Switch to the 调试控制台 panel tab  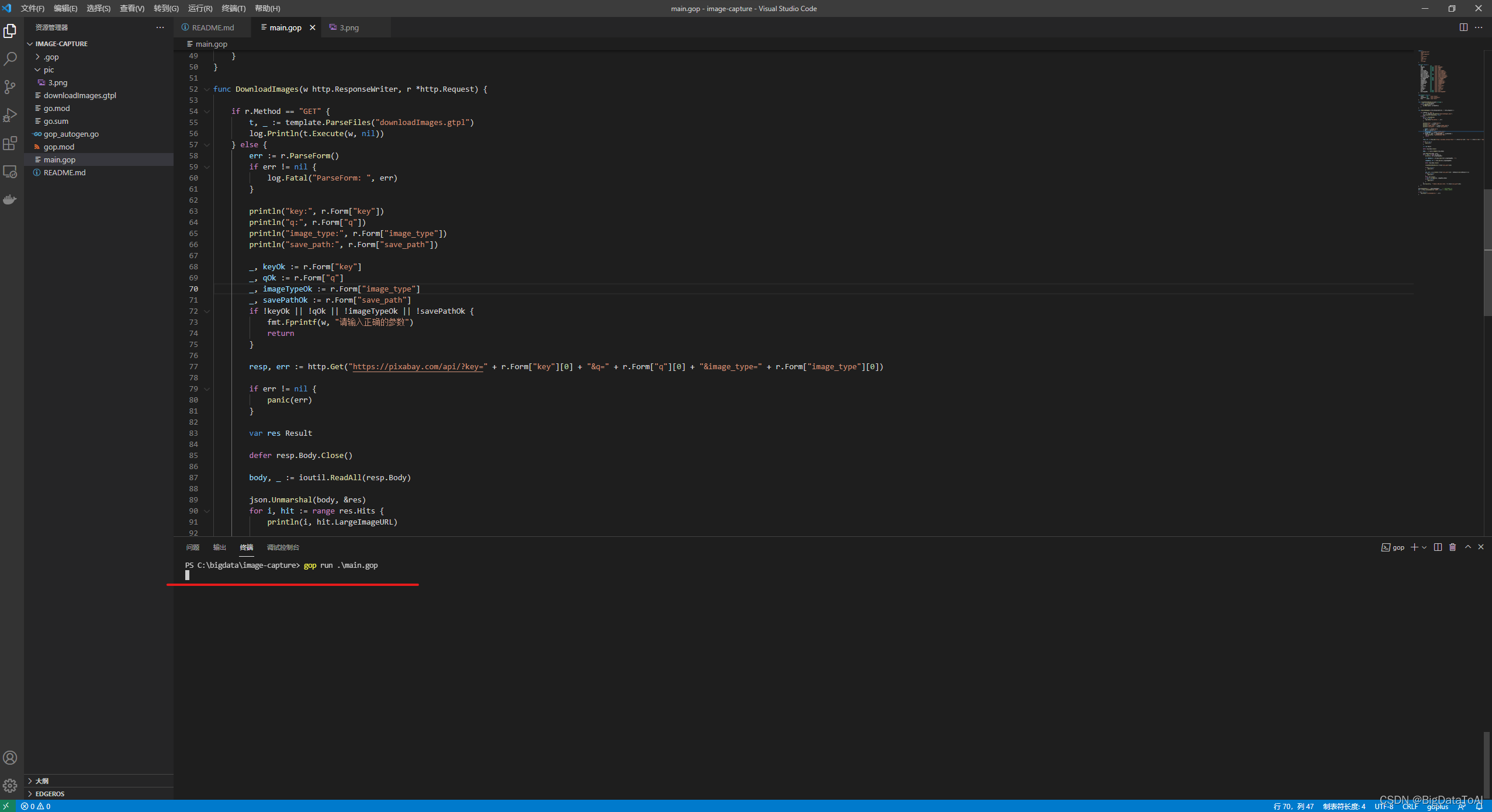(283, 547)
